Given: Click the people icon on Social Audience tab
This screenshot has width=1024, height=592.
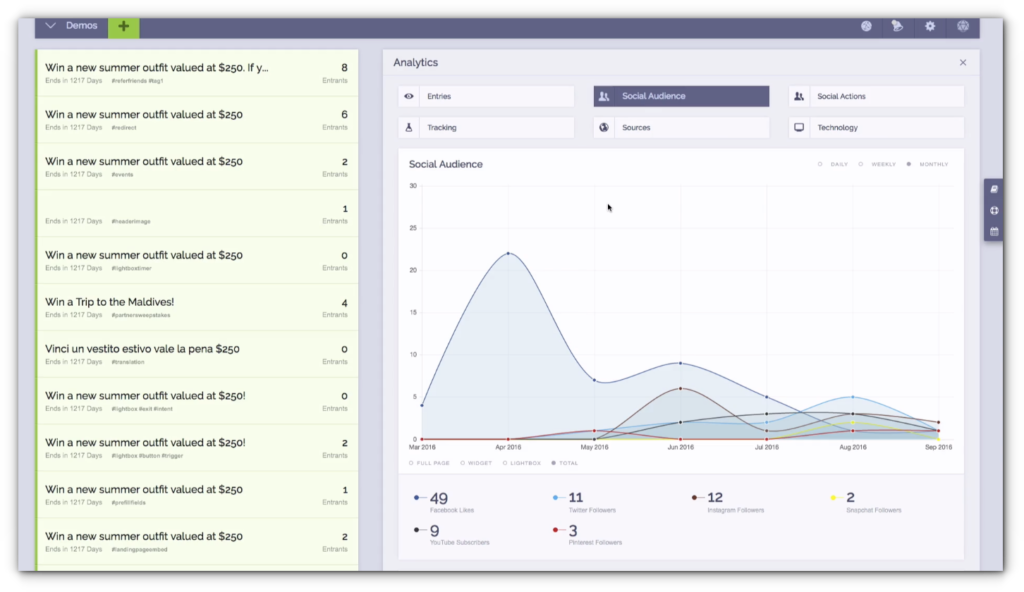Looking at the screenshot, I should click(604, 96).
